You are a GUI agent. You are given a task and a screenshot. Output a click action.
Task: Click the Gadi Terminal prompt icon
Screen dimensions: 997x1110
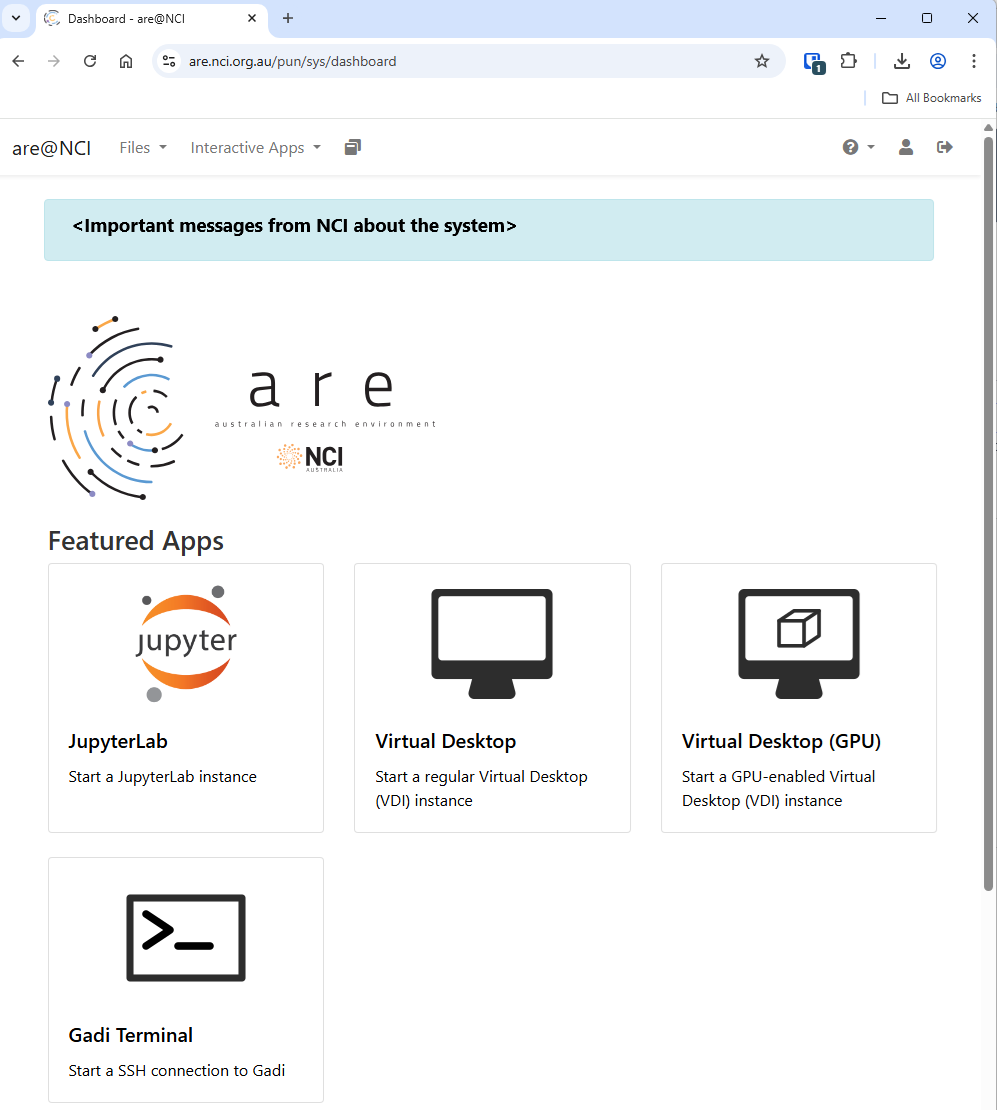click(x=186, y=937)
